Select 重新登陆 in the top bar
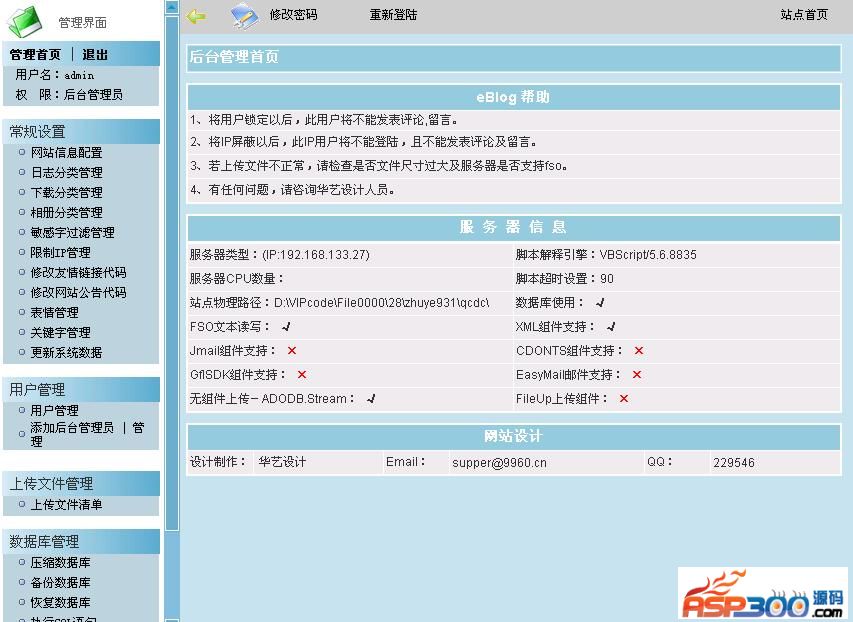This screenshot has width=853, height=622. click(x=393, y=15)
